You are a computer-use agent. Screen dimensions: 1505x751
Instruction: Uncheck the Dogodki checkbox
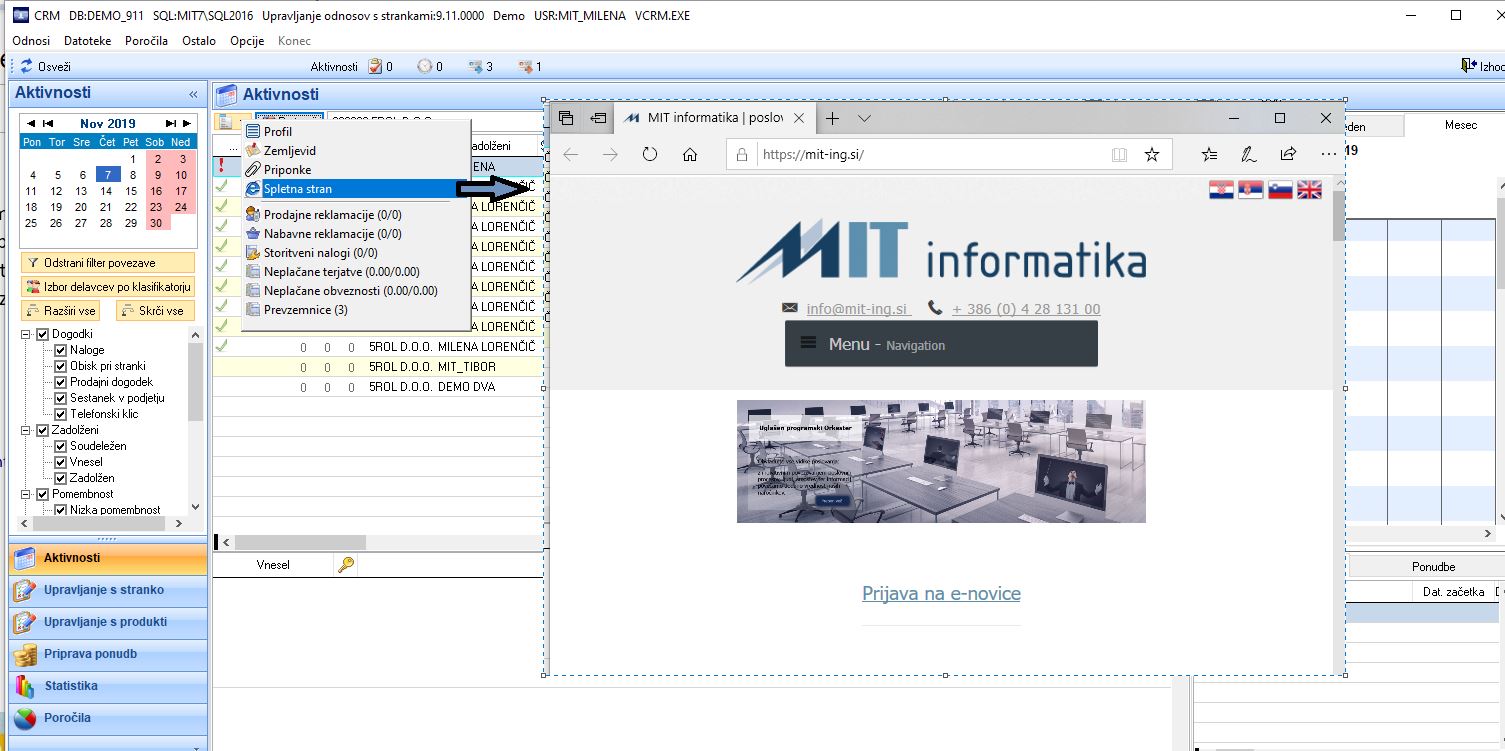click(x=42, y=334)
